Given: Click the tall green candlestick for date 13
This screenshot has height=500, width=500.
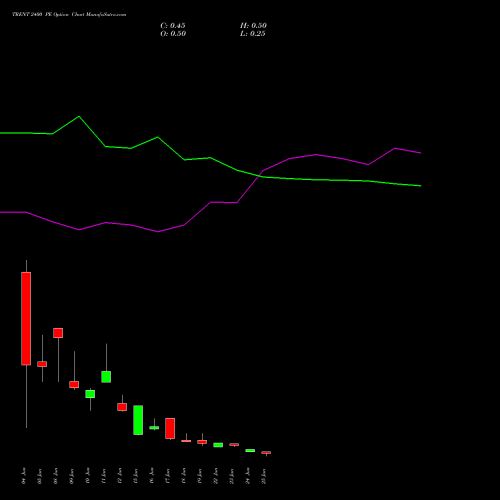Looking at the screenshot, I should coord(138,420).
